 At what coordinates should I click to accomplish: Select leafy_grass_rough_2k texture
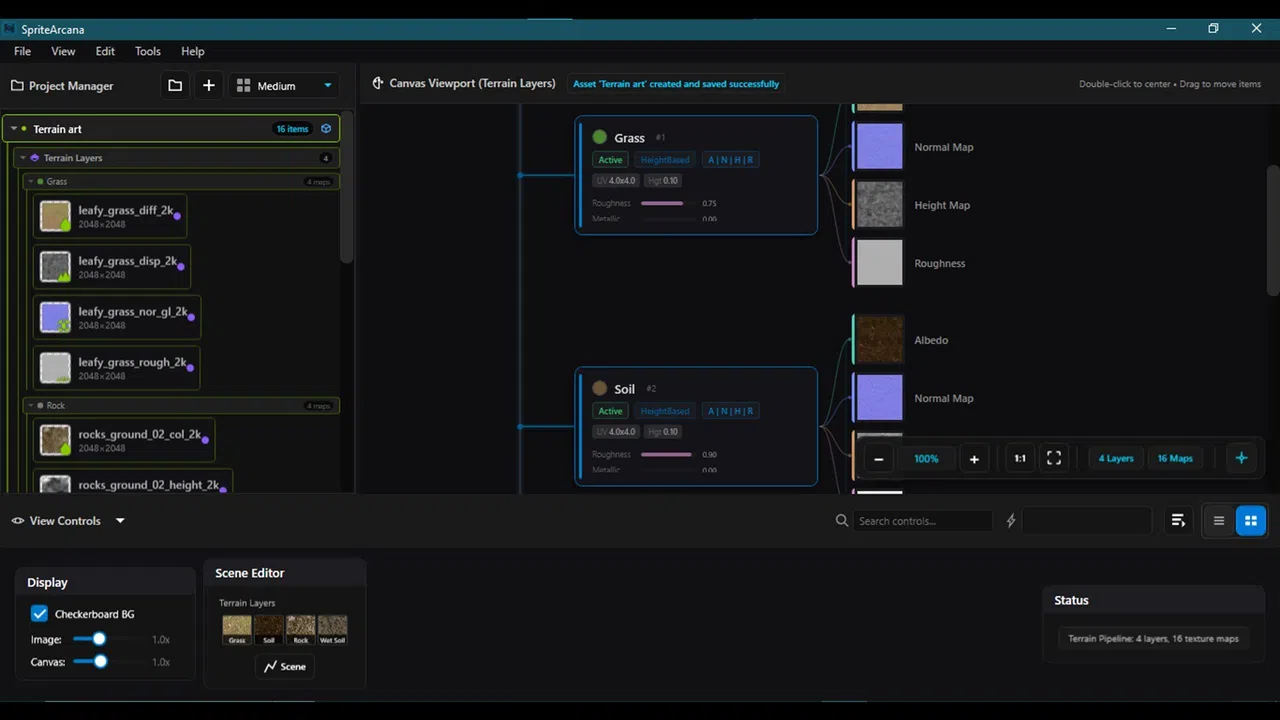(x=116, y=368)
